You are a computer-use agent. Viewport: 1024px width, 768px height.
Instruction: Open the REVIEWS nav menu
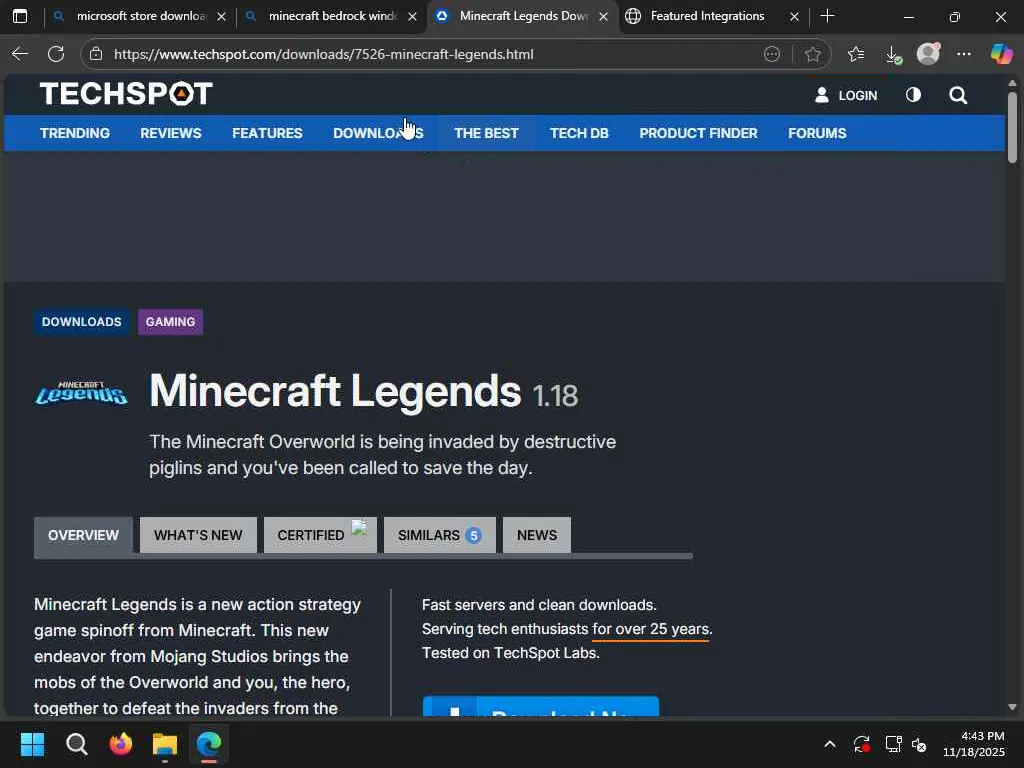[171, 133]
